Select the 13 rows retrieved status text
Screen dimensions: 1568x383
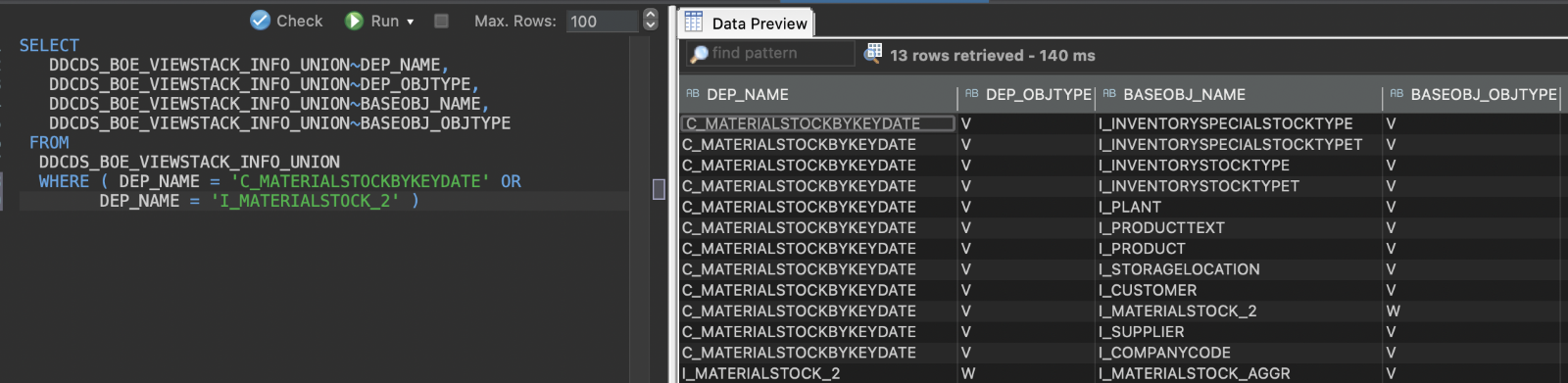[992, 55]
